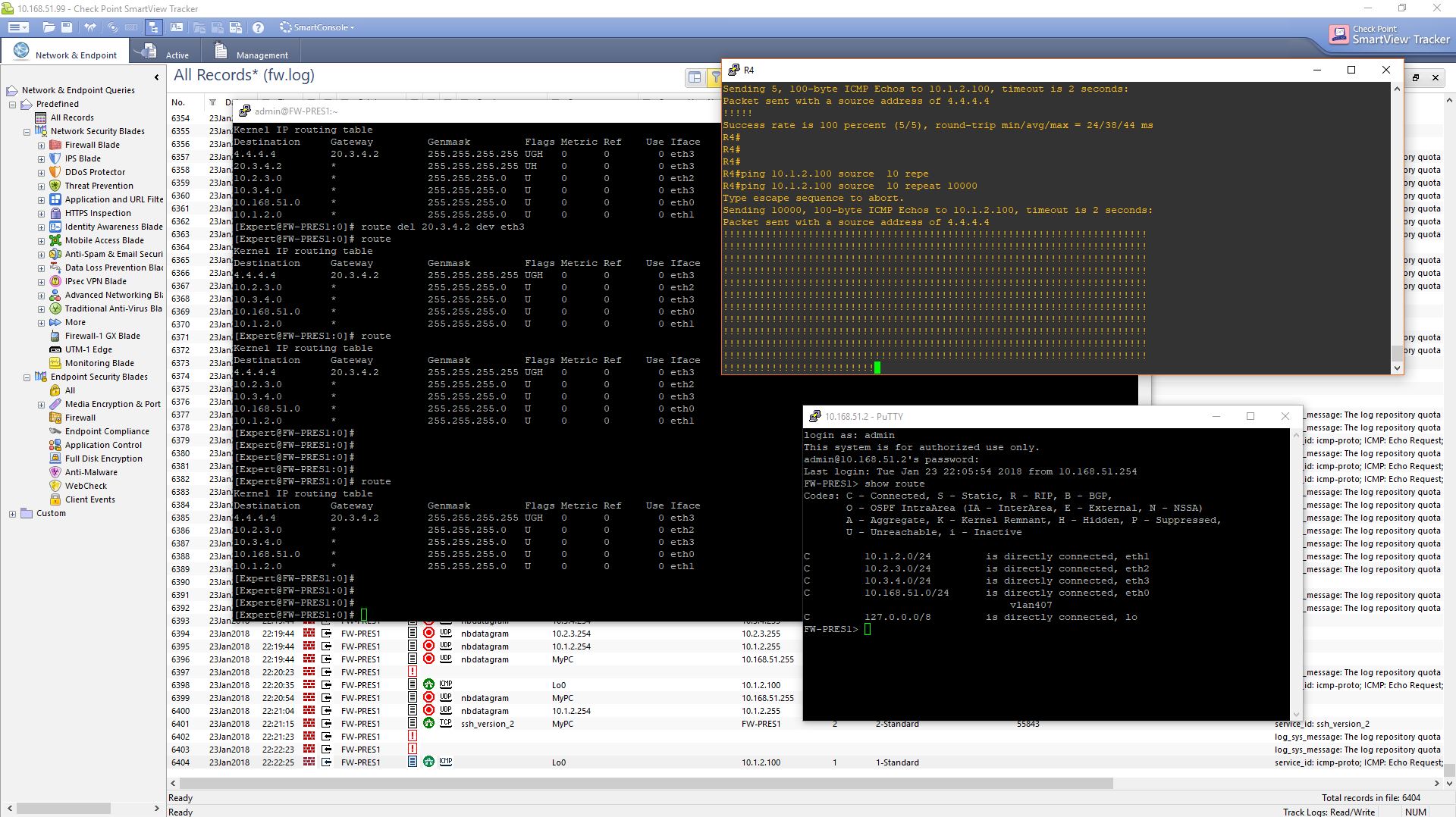Select log record 6401 ssh_version_2 service
The height and width of the screenshot is (817, 1456).
pyautogui.click(x=488, y=724)
